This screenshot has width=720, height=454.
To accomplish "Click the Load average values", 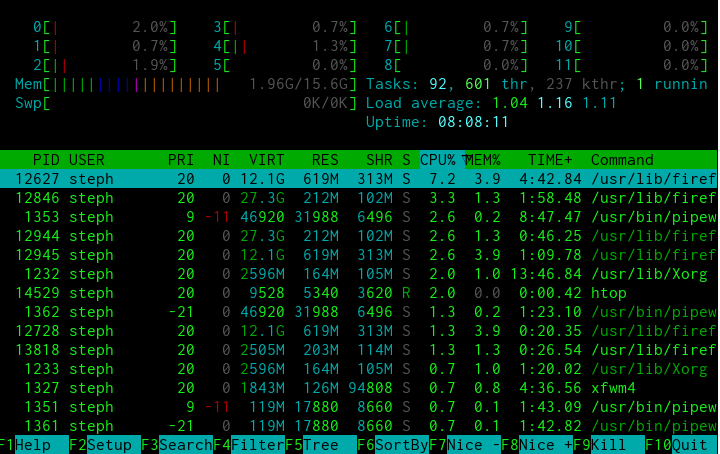I will tap(555, 103).
